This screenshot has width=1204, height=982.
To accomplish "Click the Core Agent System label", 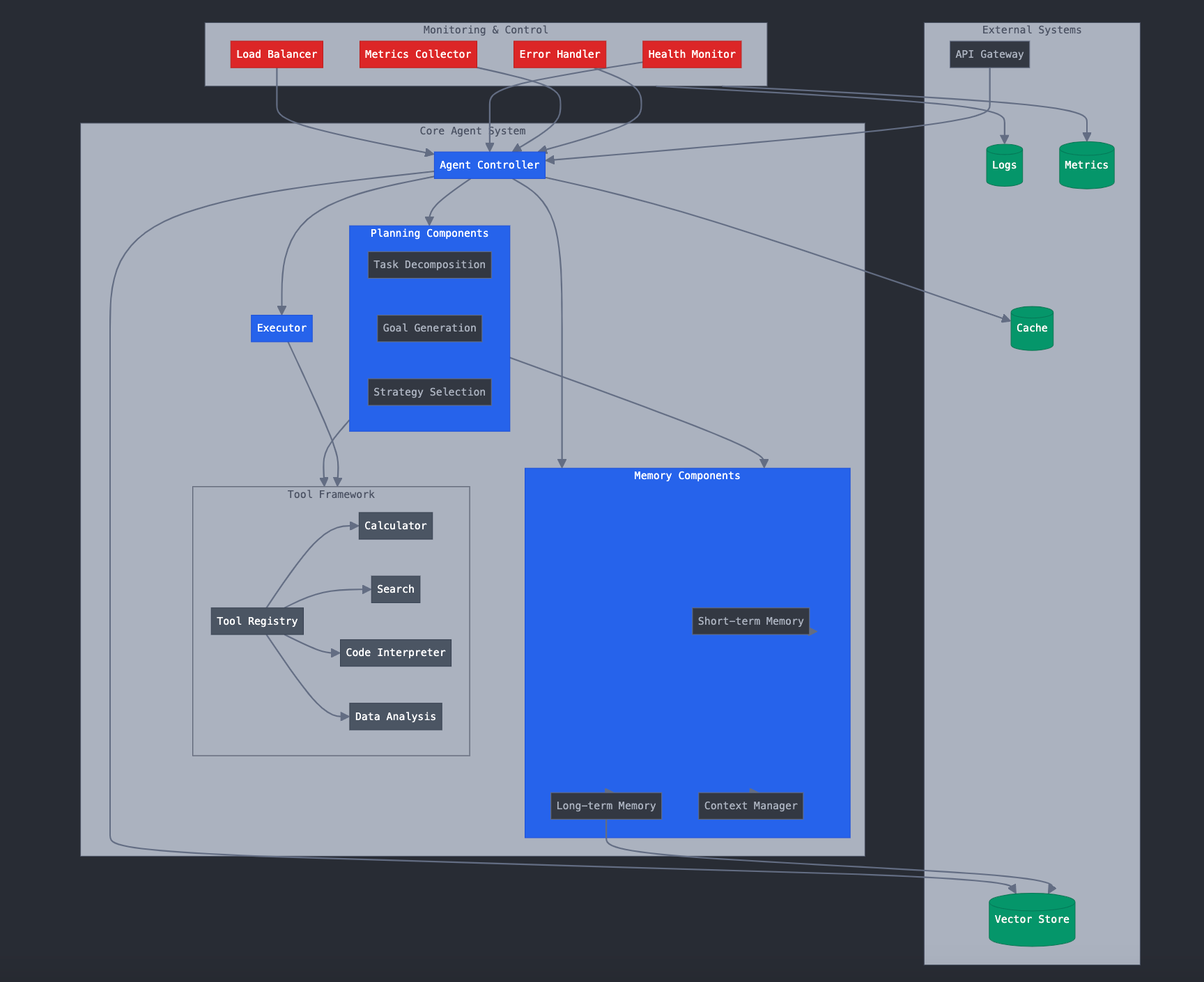I will click(x=472, y=131).
